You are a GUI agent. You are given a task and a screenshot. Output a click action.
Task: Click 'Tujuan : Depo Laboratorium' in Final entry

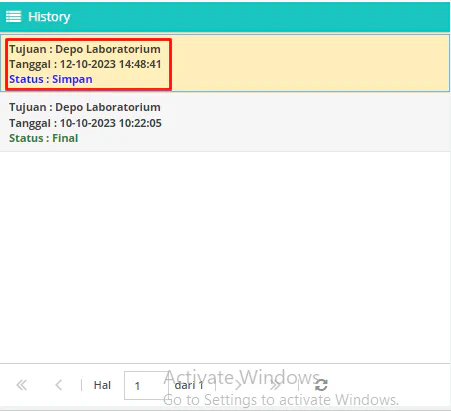[x=85, y=107]
